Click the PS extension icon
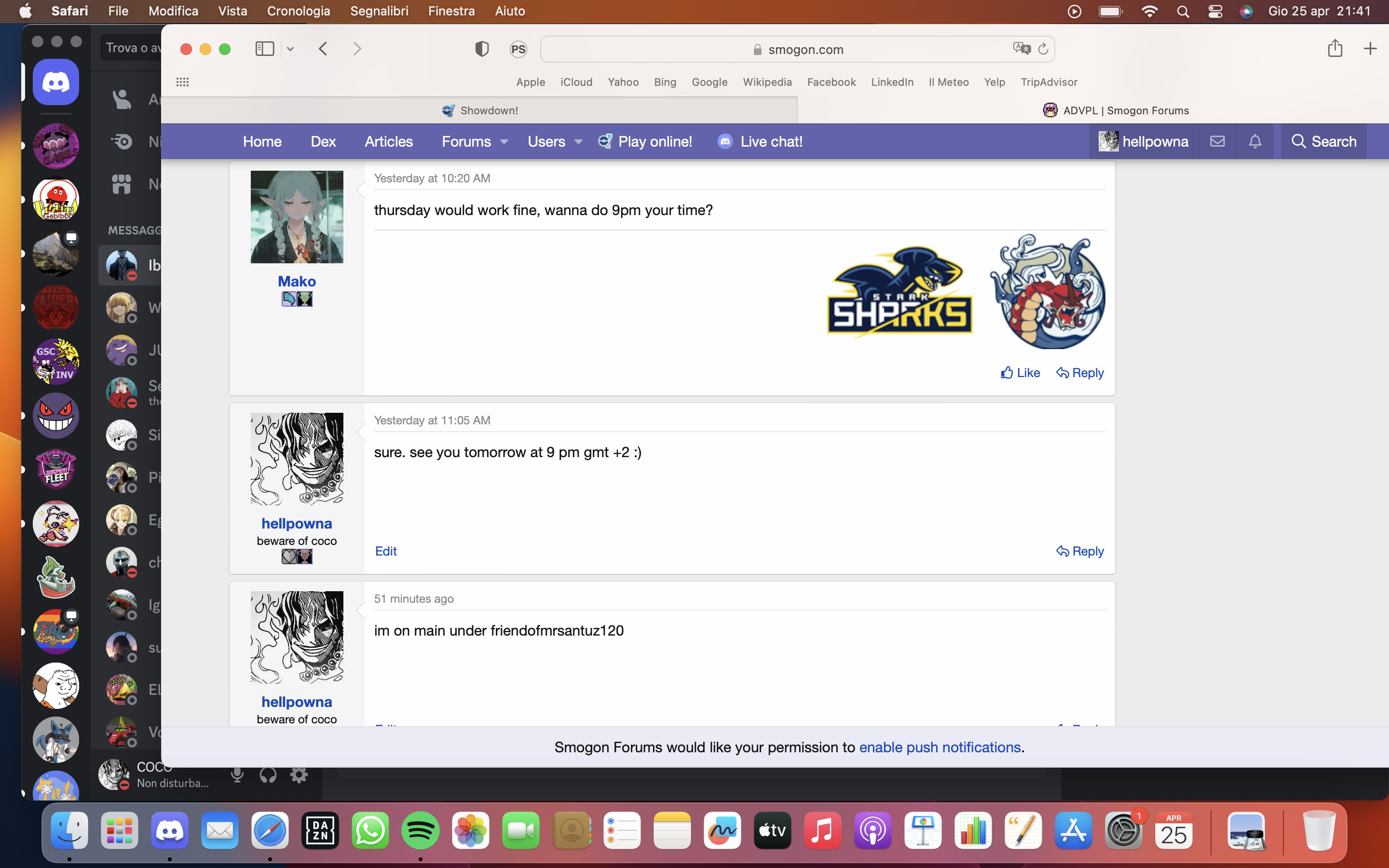 (518, 49)
